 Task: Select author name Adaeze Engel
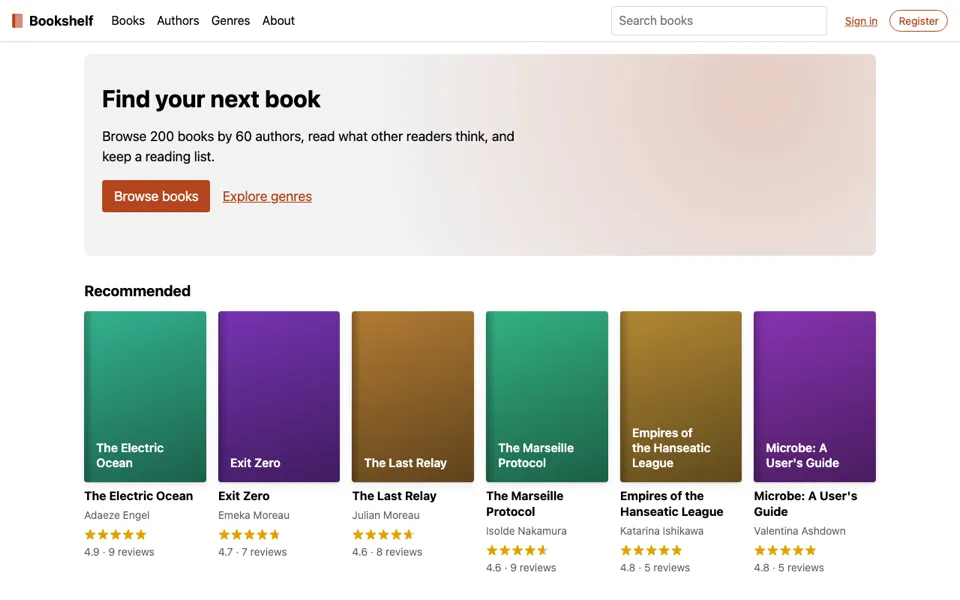pos(117,516)
